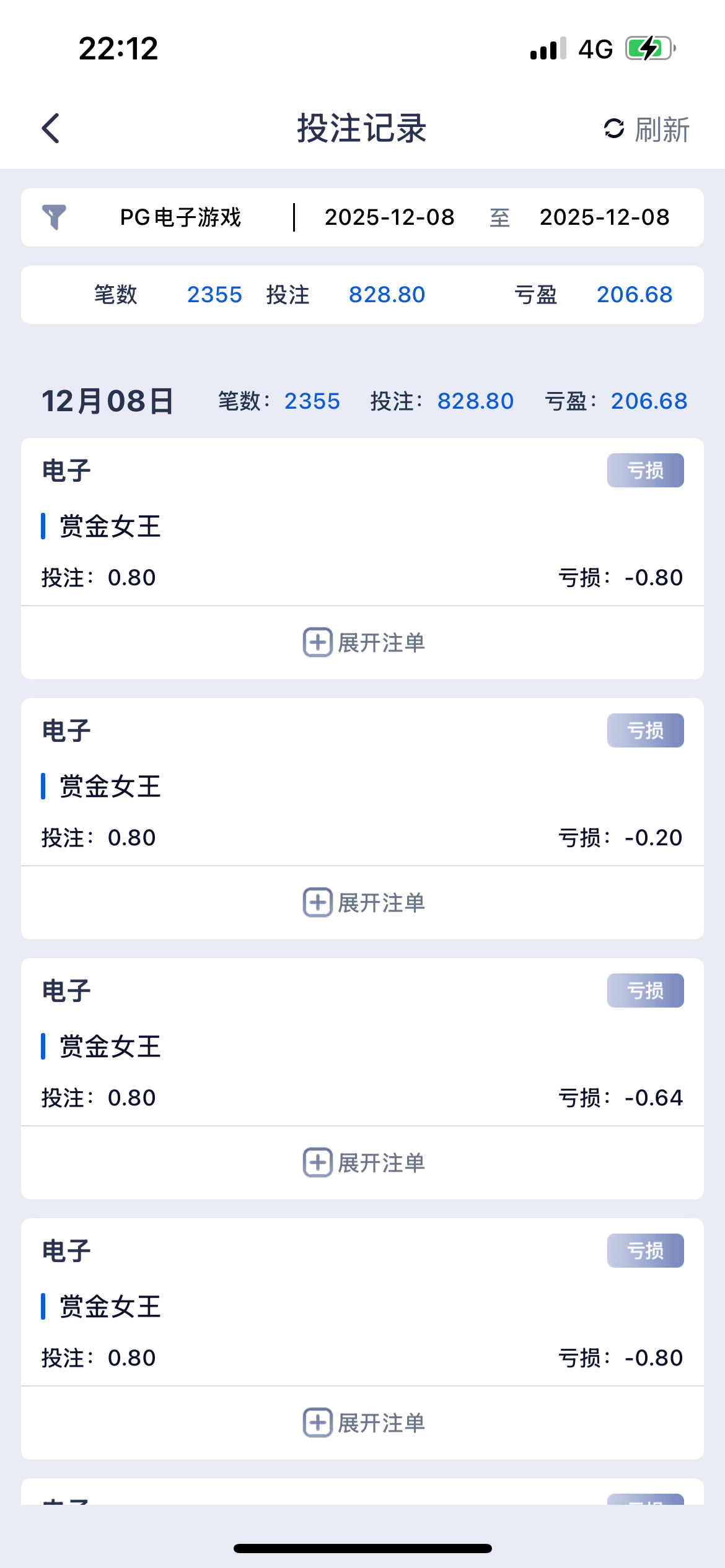
Task: Select the start date 2025-12-08 field
Action: 390,217
